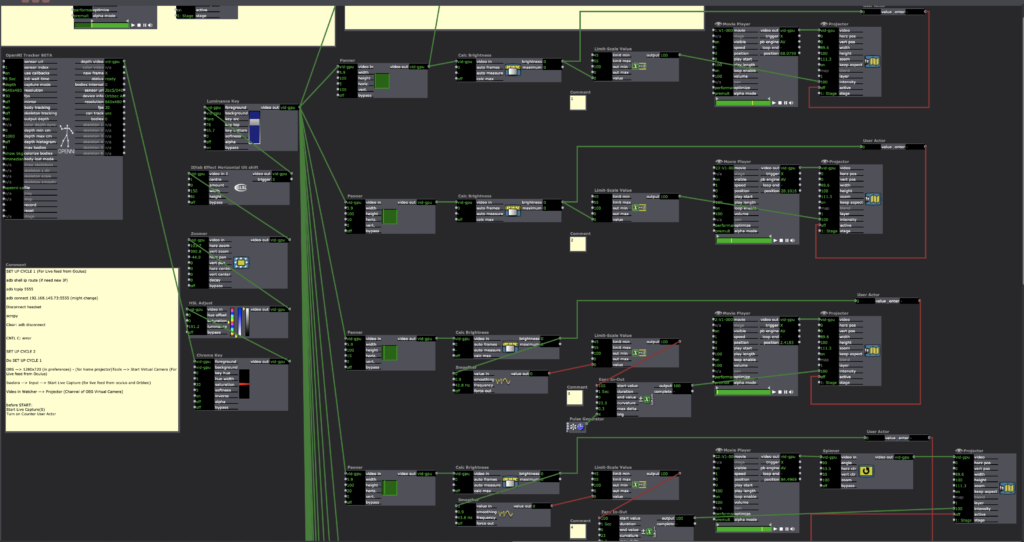The width and height of the screenshot is (1024, 542).
Task: Click Calc Brightness icon in Comment 4 row
Action: [x=510, y=483]
